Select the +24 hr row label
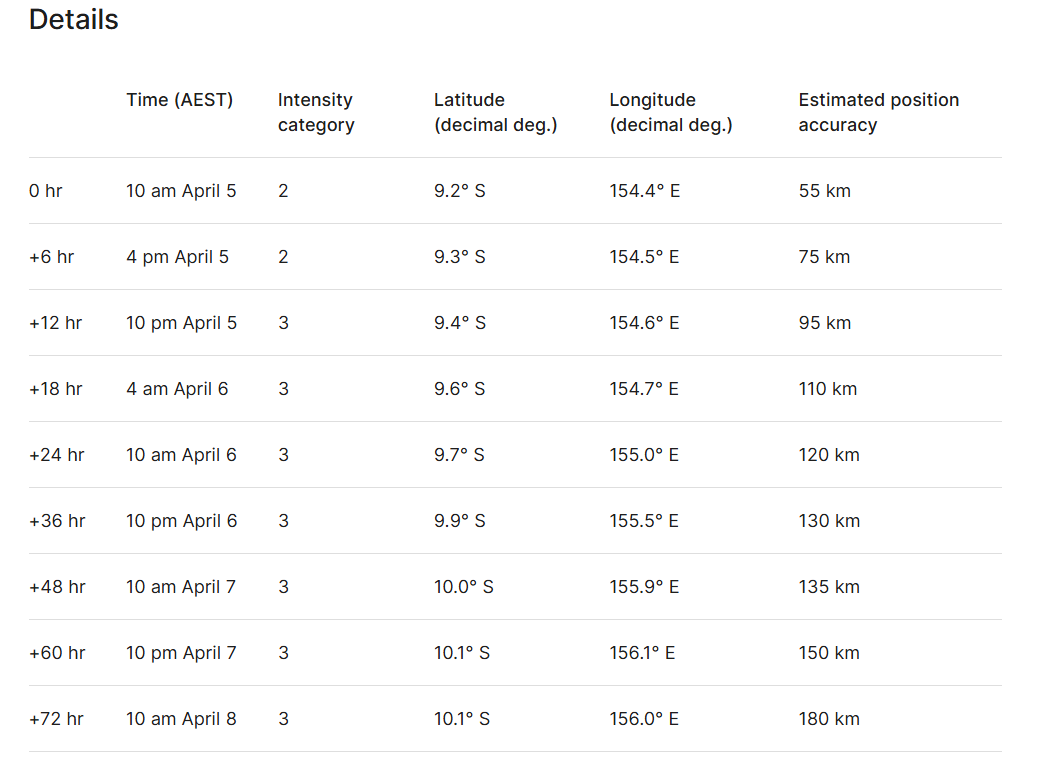Screen dimensions: 1037x772 click(57, 455)
